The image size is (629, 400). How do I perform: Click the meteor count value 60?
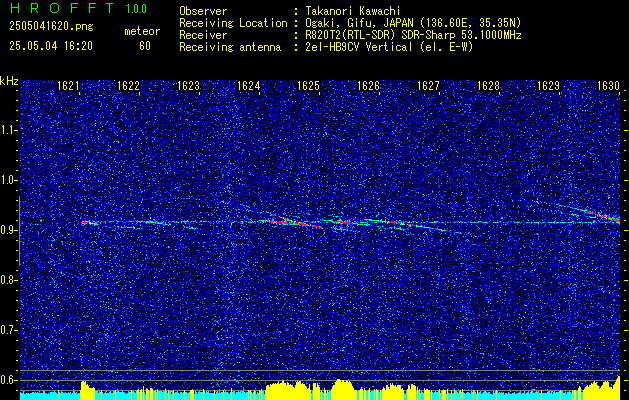click(x=145, y=46)
